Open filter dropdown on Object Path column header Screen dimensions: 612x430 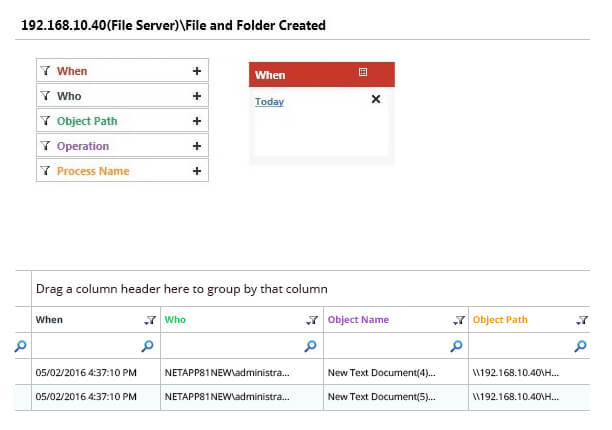click(582, 320)
